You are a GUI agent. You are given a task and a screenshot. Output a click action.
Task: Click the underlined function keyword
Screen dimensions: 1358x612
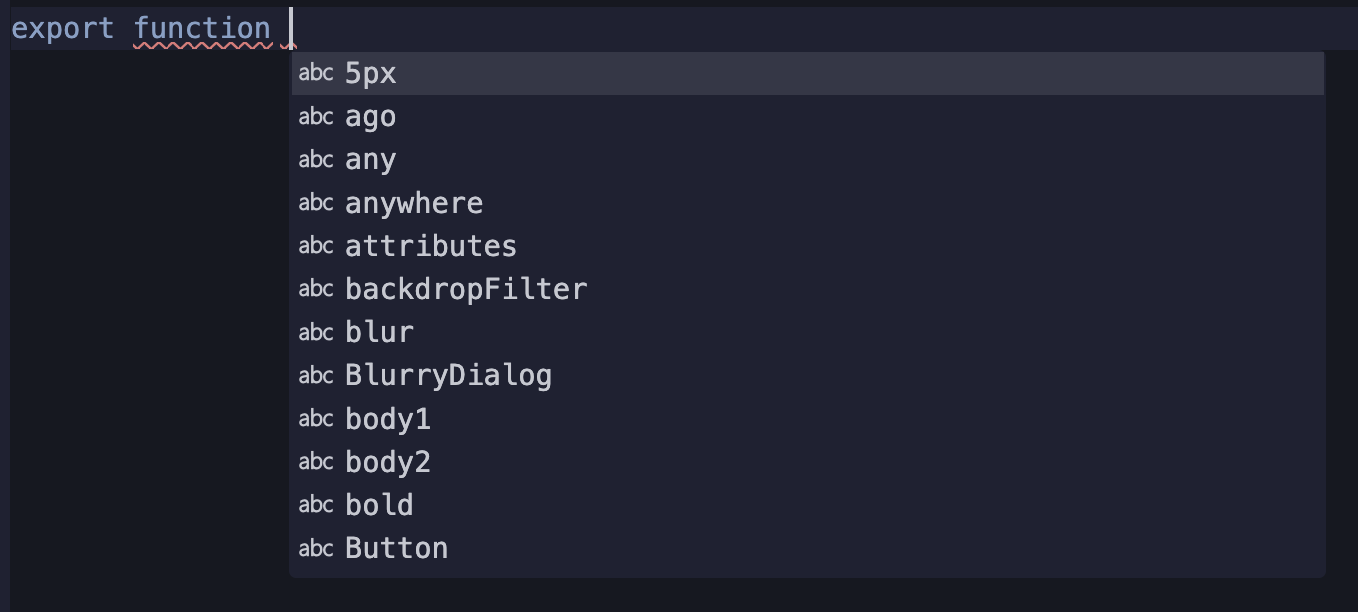(202, 27)
